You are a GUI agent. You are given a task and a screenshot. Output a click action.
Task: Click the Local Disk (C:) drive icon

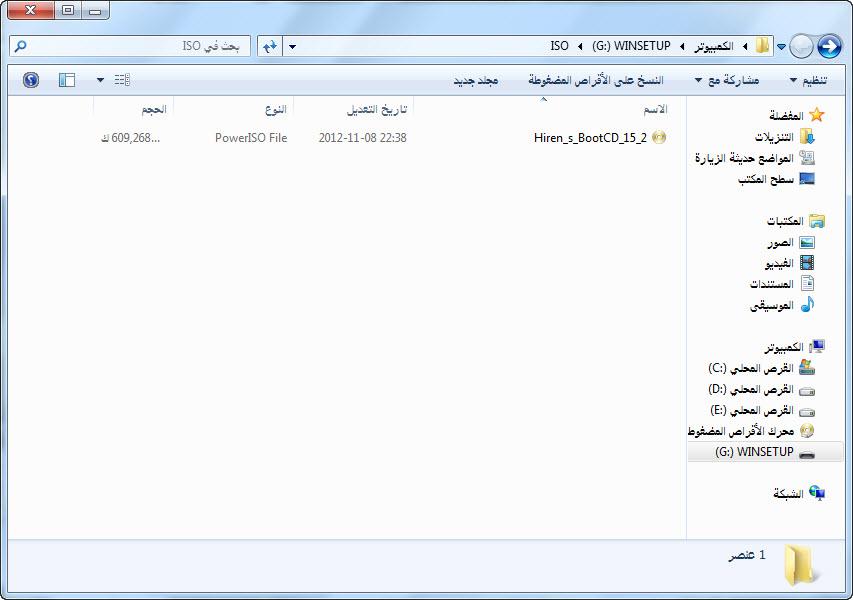[x=807, y=368]
